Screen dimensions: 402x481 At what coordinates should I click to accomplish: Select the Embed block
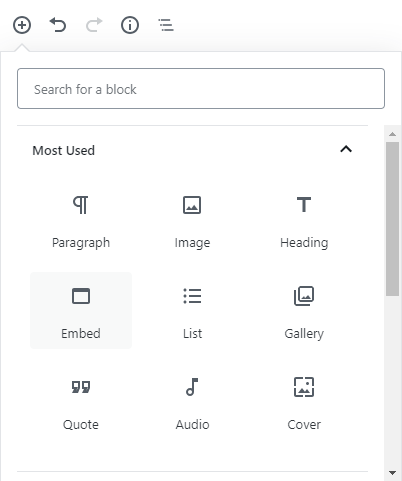point(81,310)
